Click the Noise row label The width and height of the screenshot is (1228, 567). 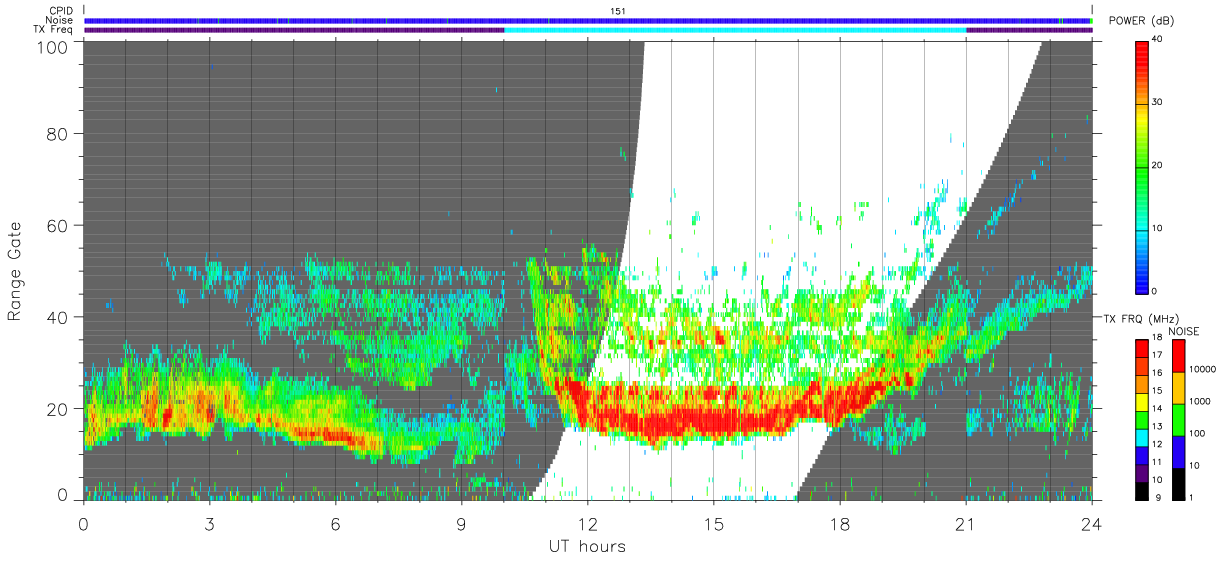pyautogui.click(x=59, y=20)
